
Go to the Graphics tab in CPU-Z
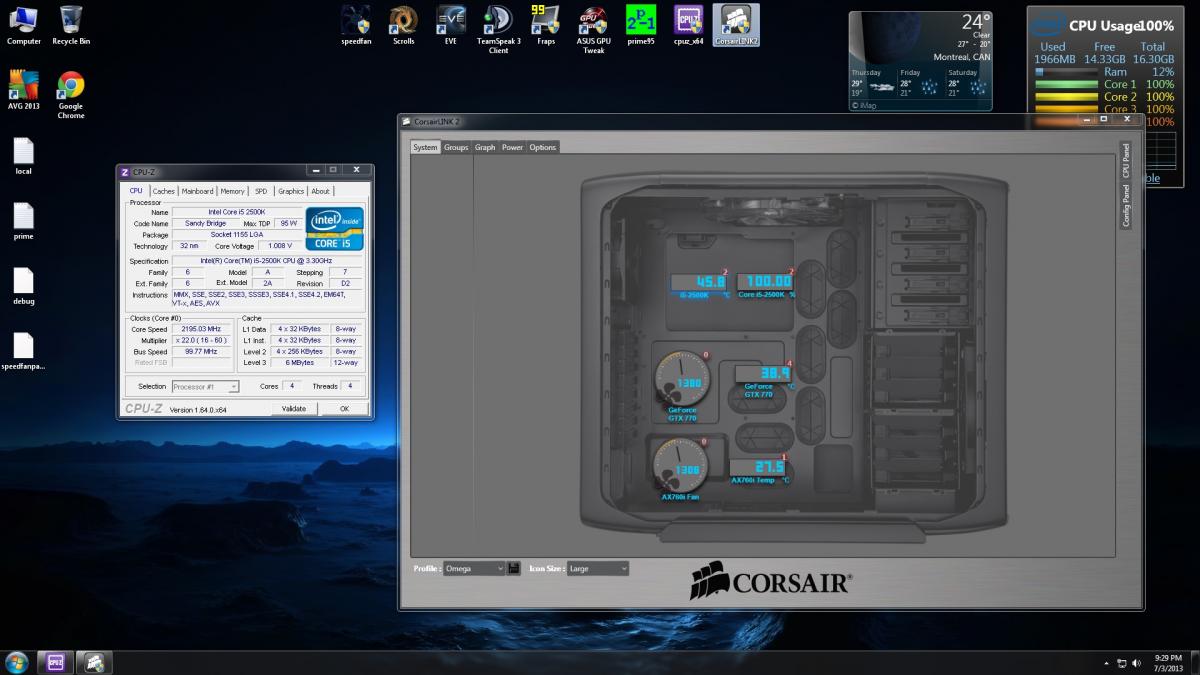tap(291, 191)
